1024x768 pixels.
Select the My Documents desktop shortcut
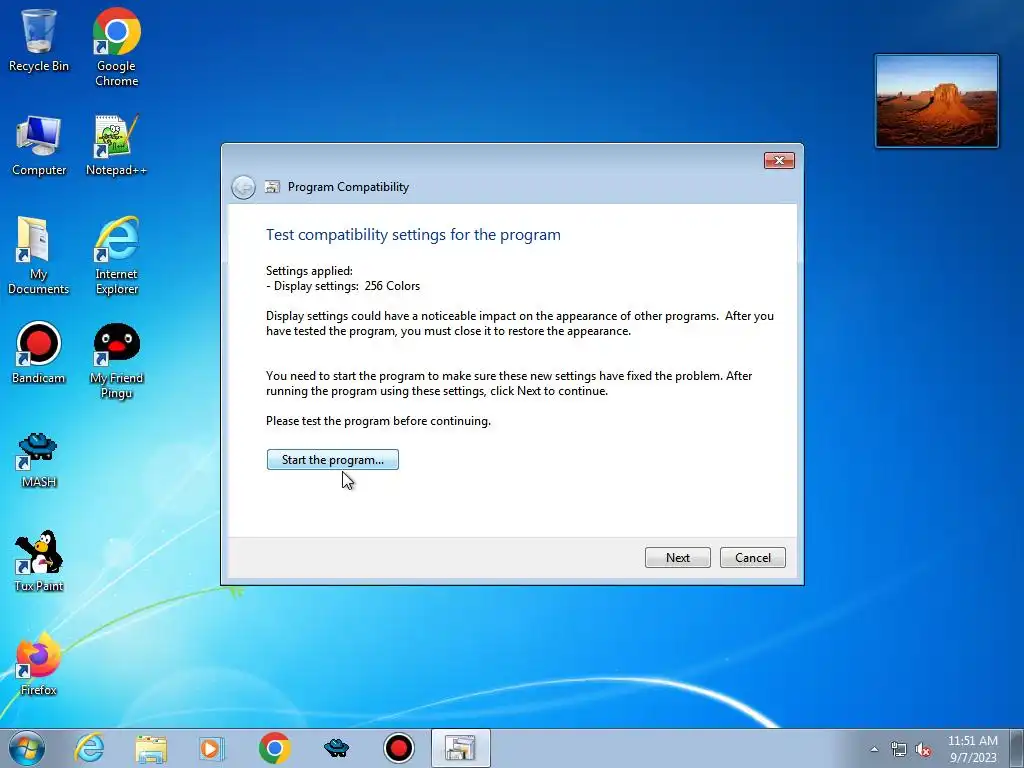(x=39, y=256)
